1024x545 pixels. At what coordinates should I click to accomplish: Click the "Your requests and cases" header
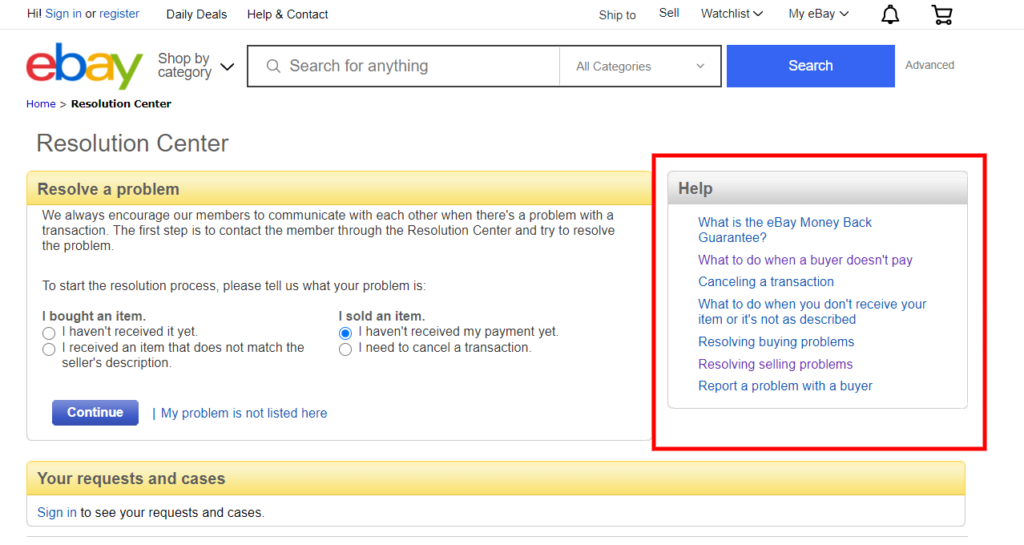coord(496,478)
